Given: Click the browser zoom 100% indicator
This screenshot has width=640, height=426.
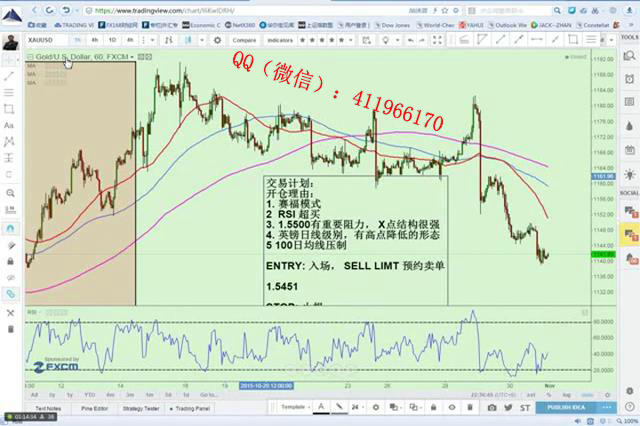Looking at the screenshot, I should coord(629,421).
